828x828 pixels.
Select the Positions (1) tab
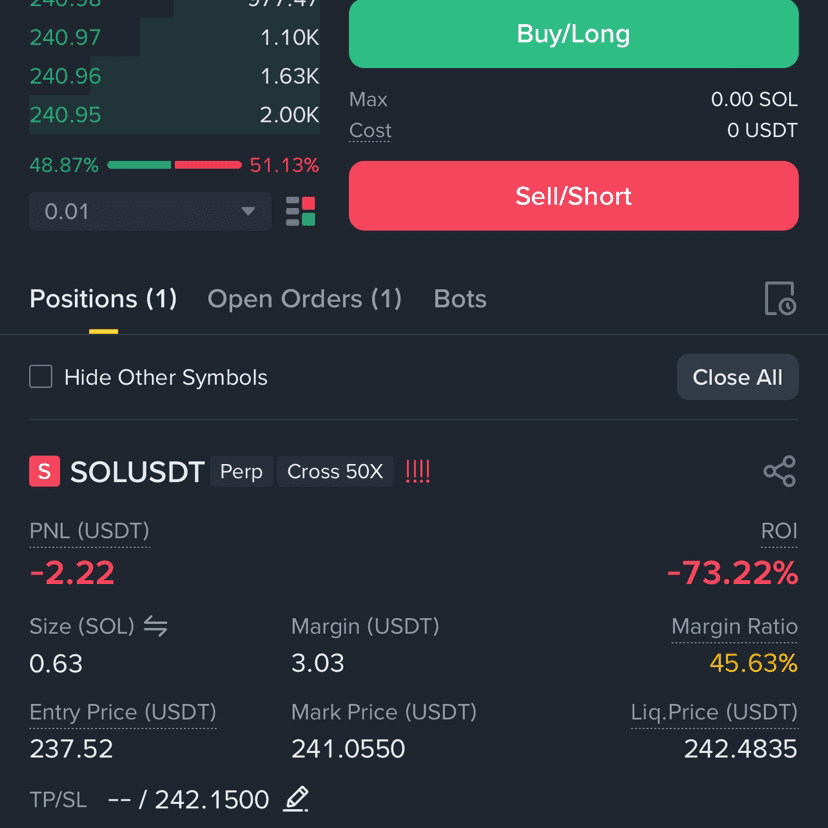click(103, 299)
